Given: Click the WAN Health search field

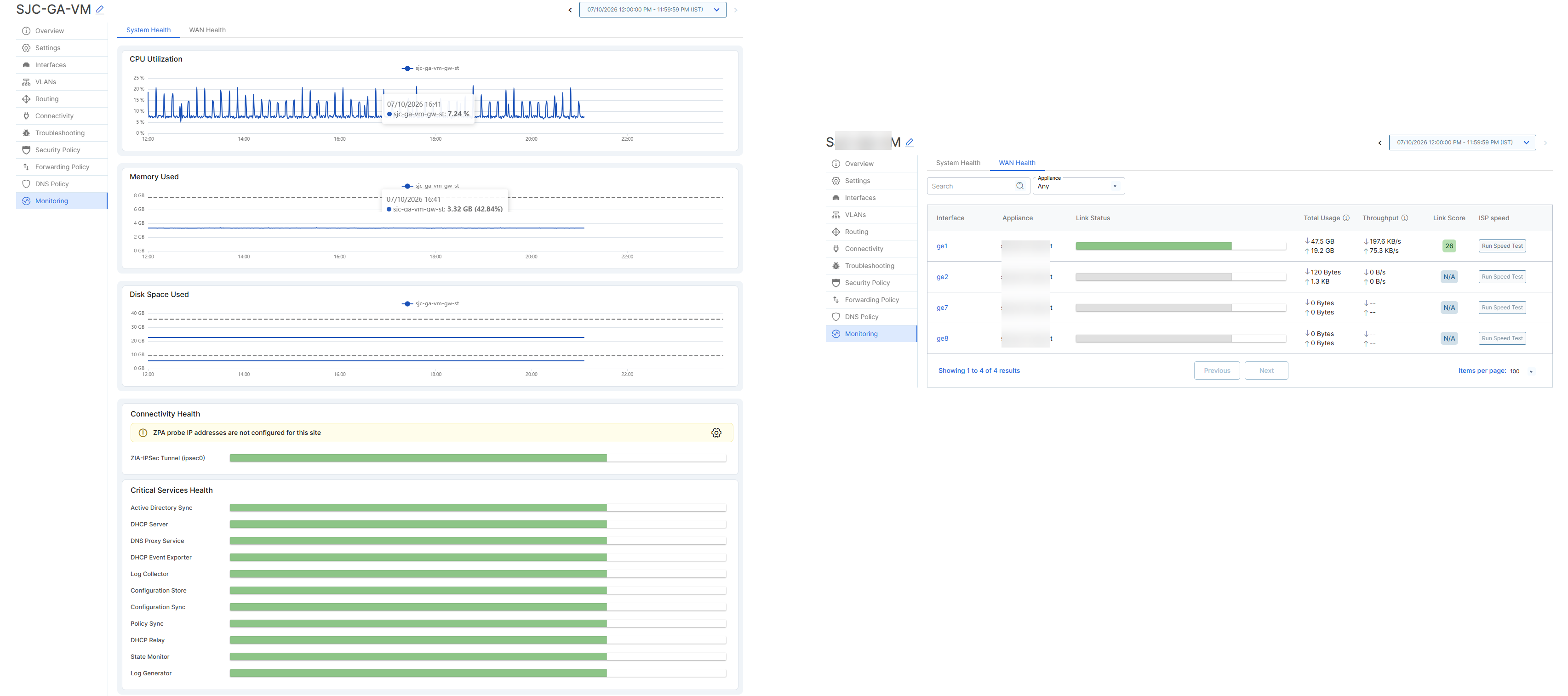Looking at the screenshot, I should [978, 186].
